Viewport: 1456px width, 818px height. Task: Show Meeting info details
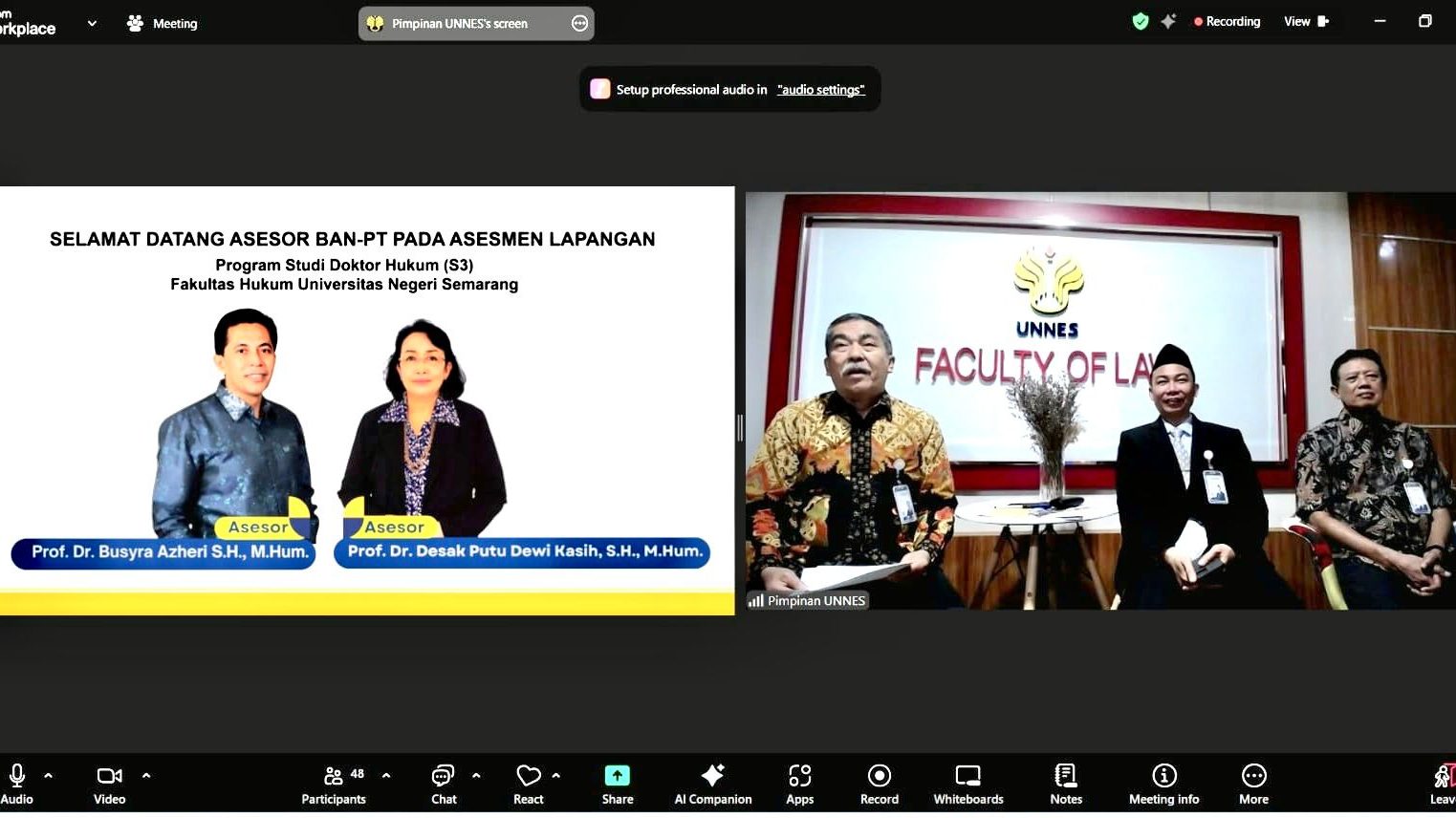pyautogui.click(x=1163, y=783)
